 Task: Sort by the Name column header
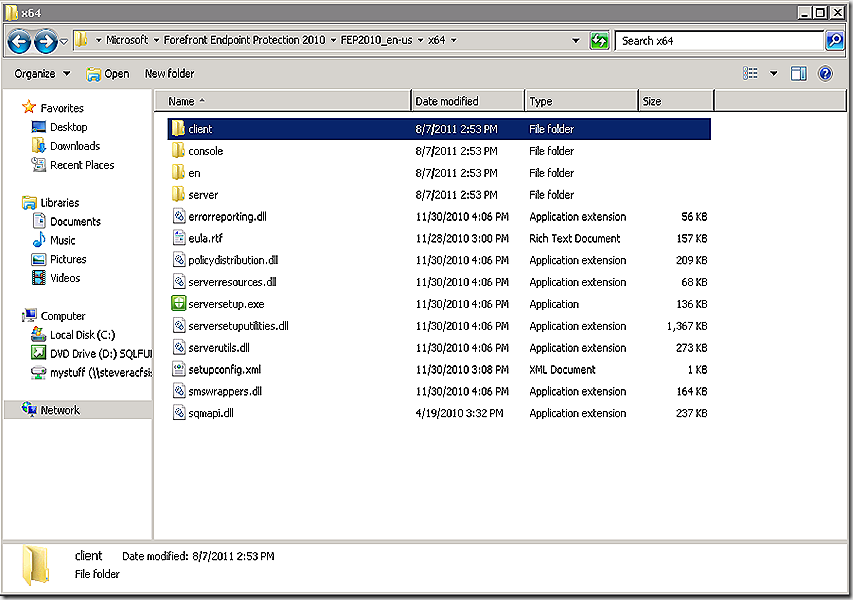(283, 101)
